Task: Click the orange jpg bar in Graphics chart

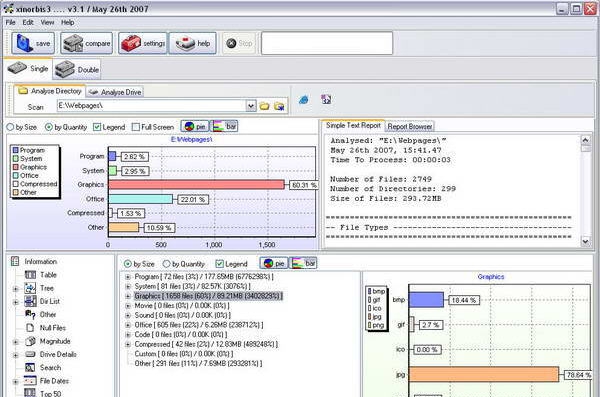Action: coord(484,374)
